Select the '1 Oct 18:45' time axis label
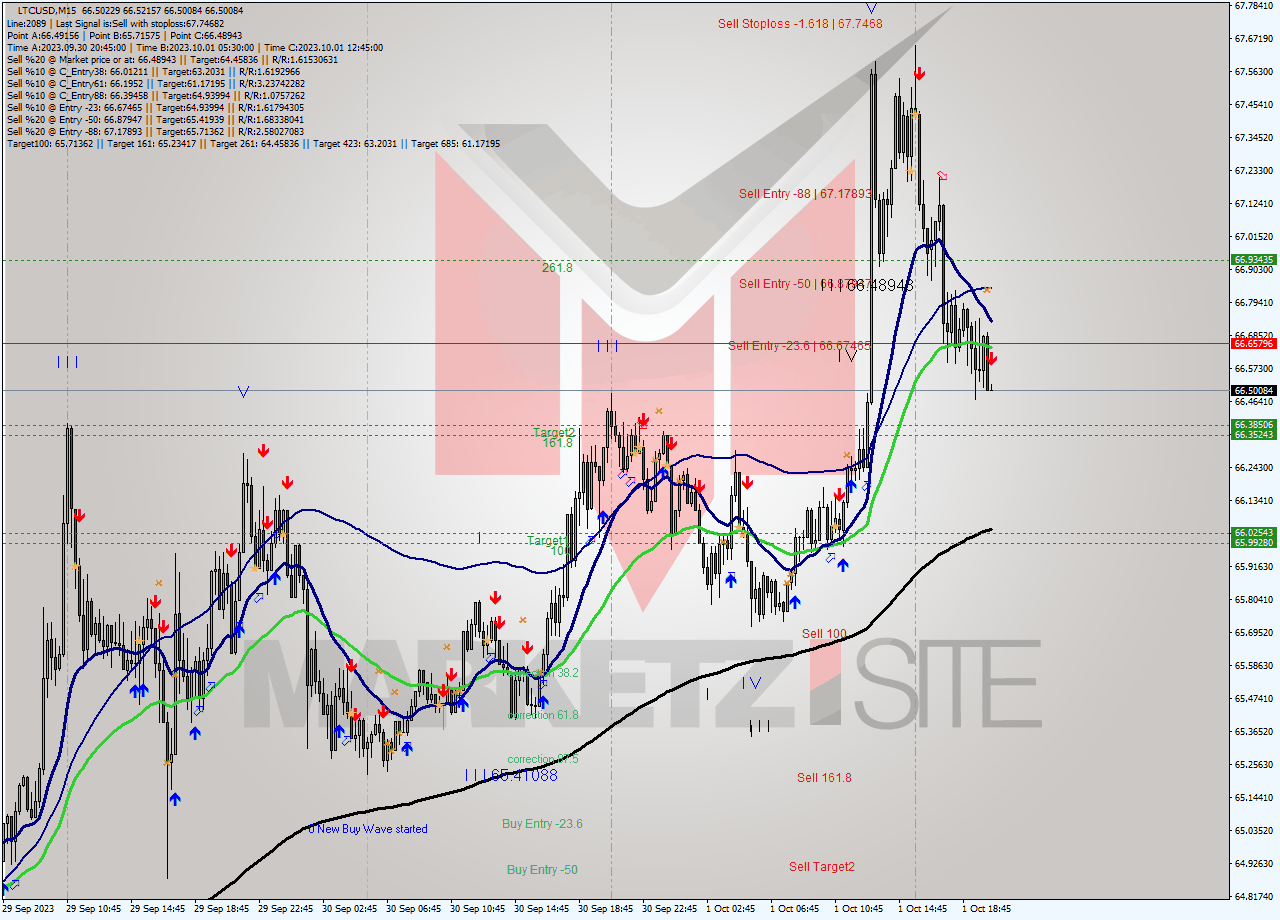This screenshot has height=920, width=1280. 987,909
